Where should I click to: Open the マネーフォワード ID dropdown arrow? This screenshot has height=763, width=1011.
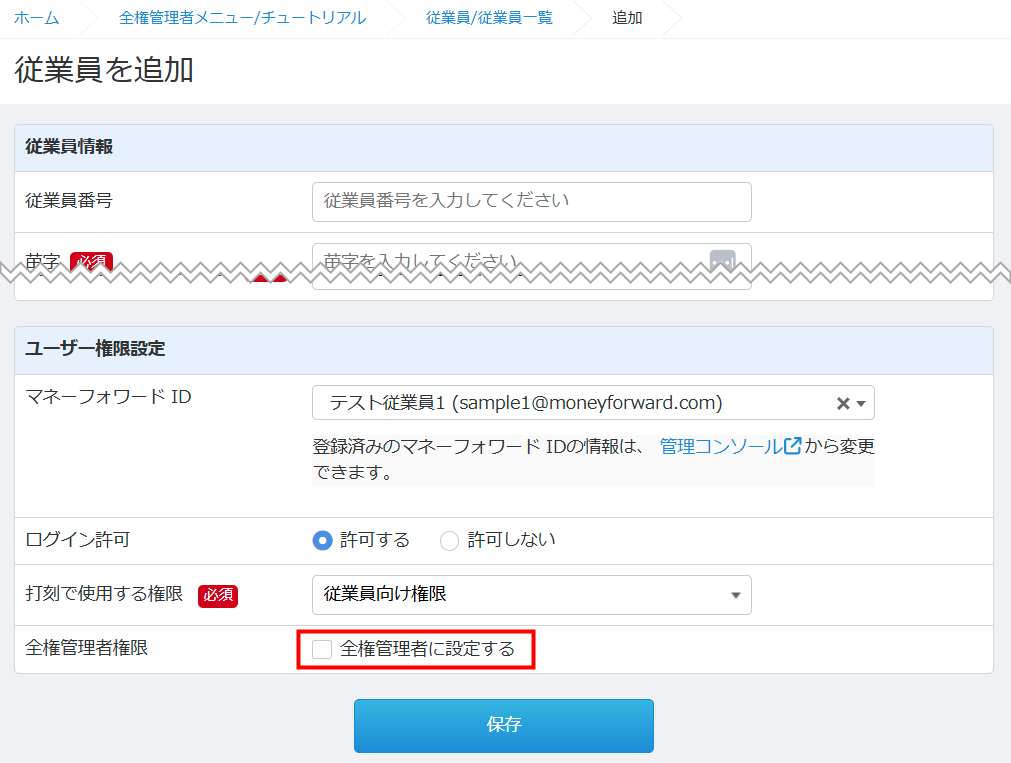pos(861,403)
